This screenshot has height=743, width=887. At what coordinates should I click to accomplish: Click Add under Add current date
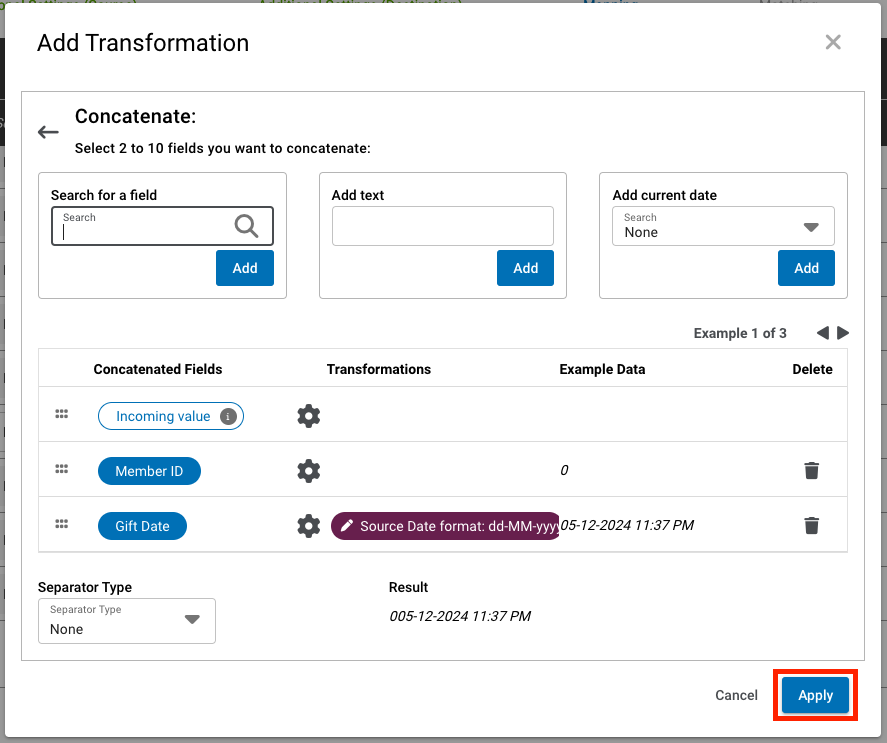pyautogui.click(x=806, y=268)
